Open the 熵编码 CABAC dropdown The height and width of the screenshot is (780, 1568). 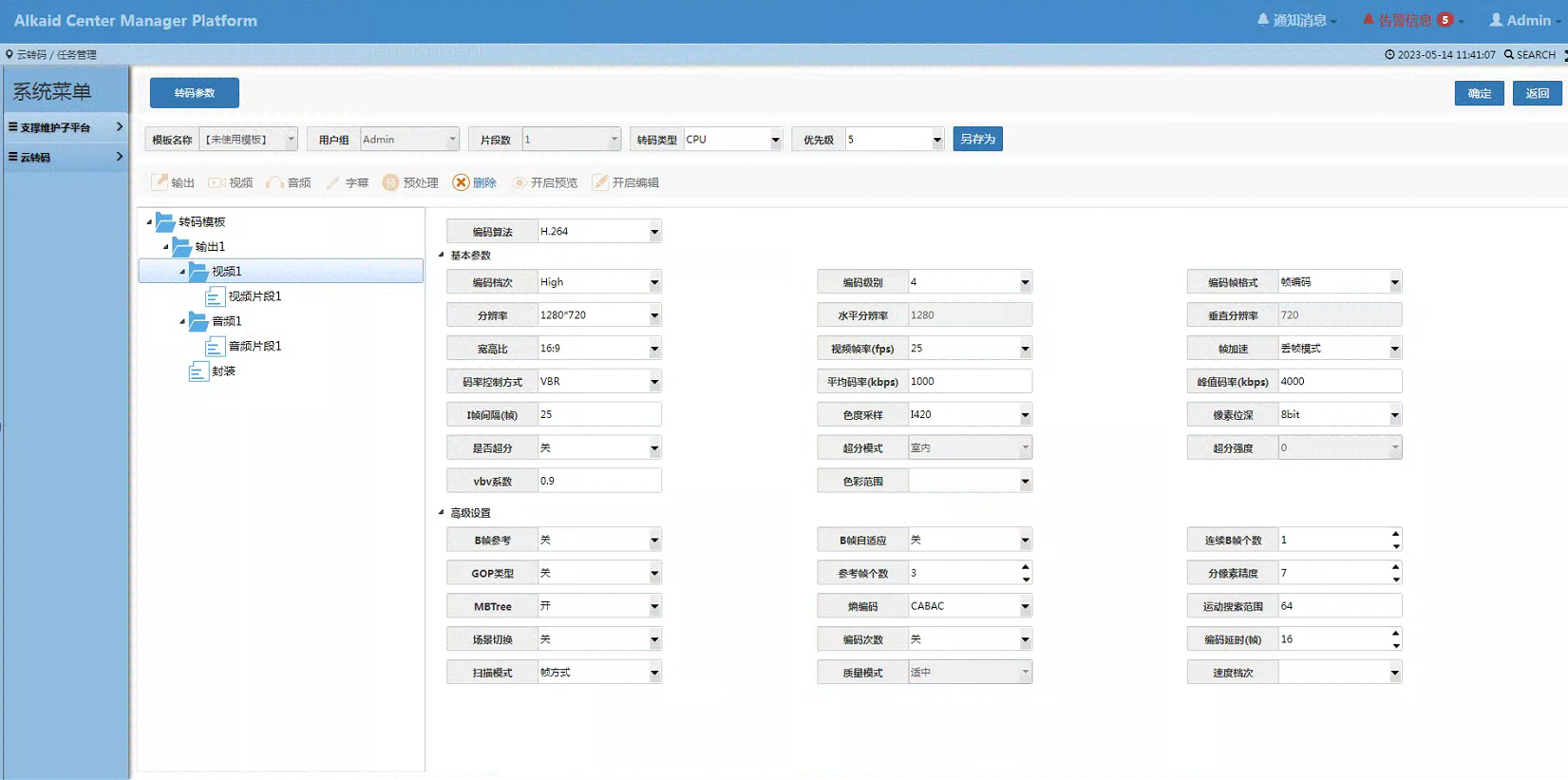pos(1025,606)
